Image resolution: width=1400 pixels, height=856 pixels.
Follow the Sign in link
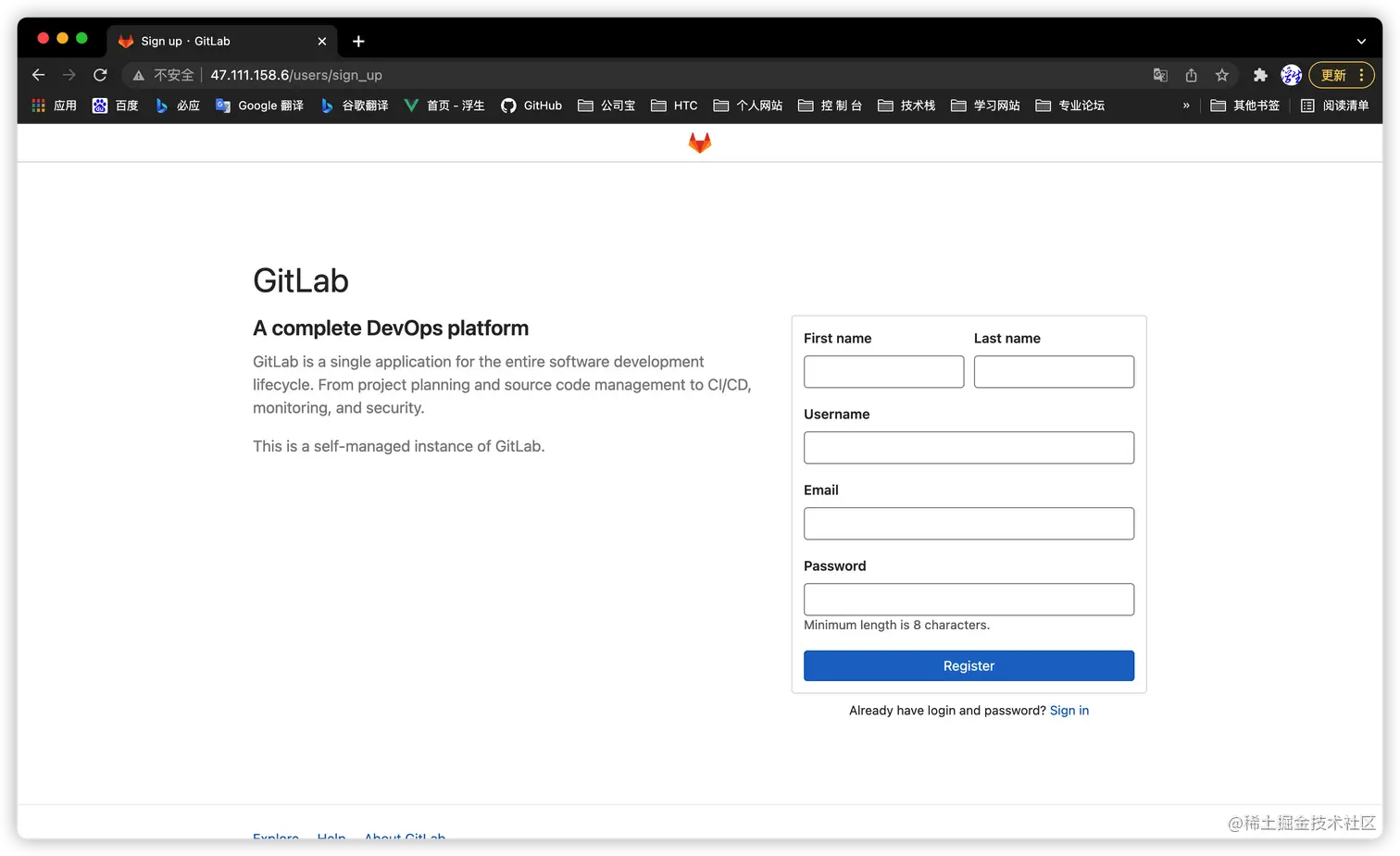tap(1069, 711)
